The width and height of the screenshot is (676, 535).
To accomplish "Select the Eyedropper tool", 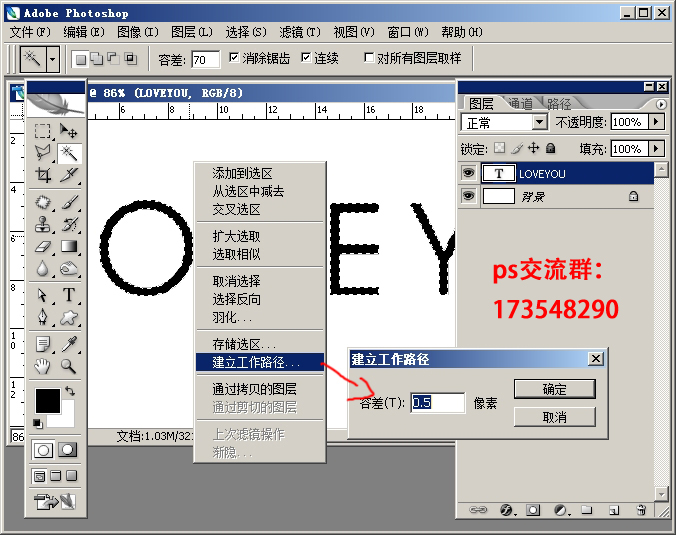I will coord(69,344).
